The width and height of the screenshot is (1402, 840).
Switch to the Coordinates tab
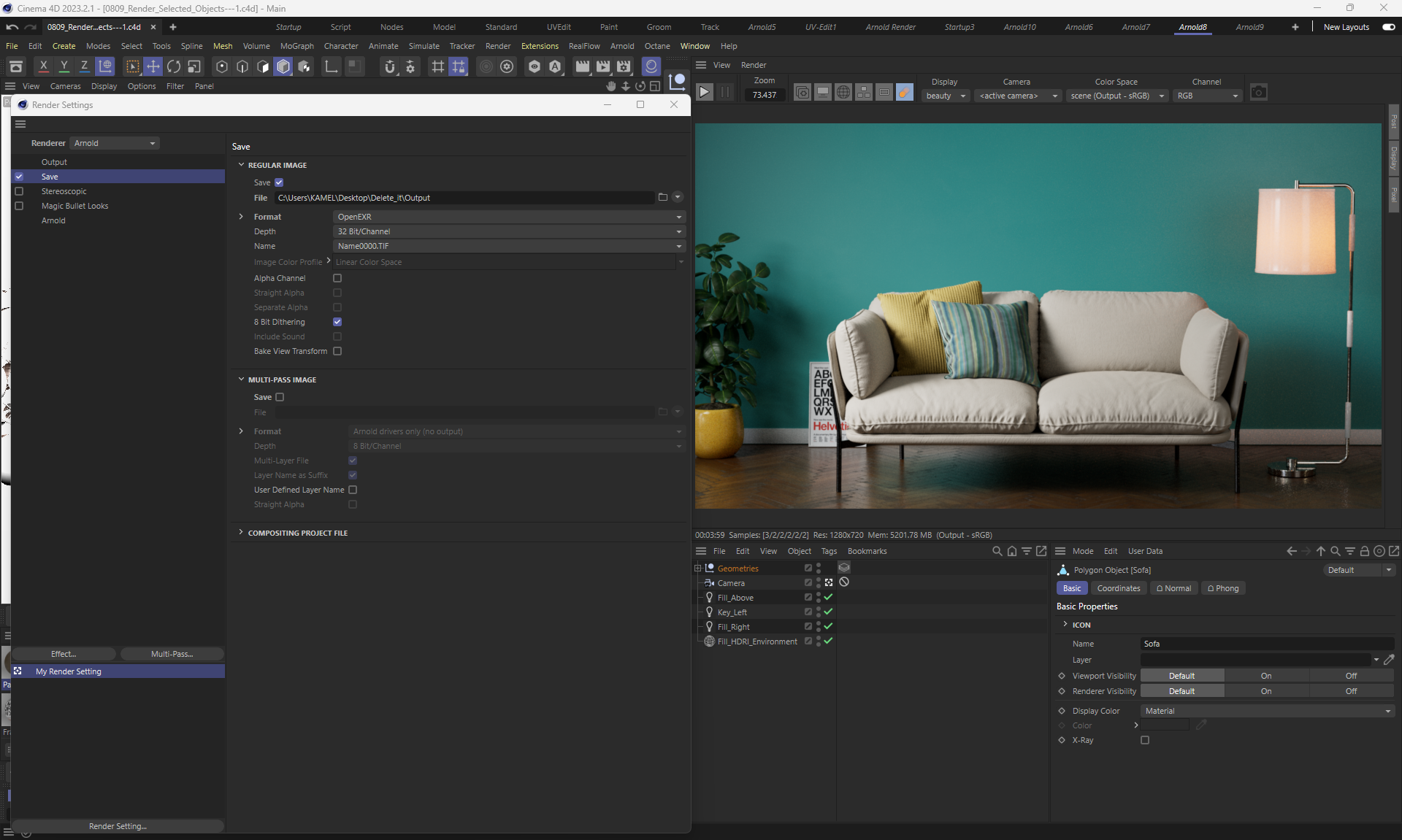click(1118, 588)
